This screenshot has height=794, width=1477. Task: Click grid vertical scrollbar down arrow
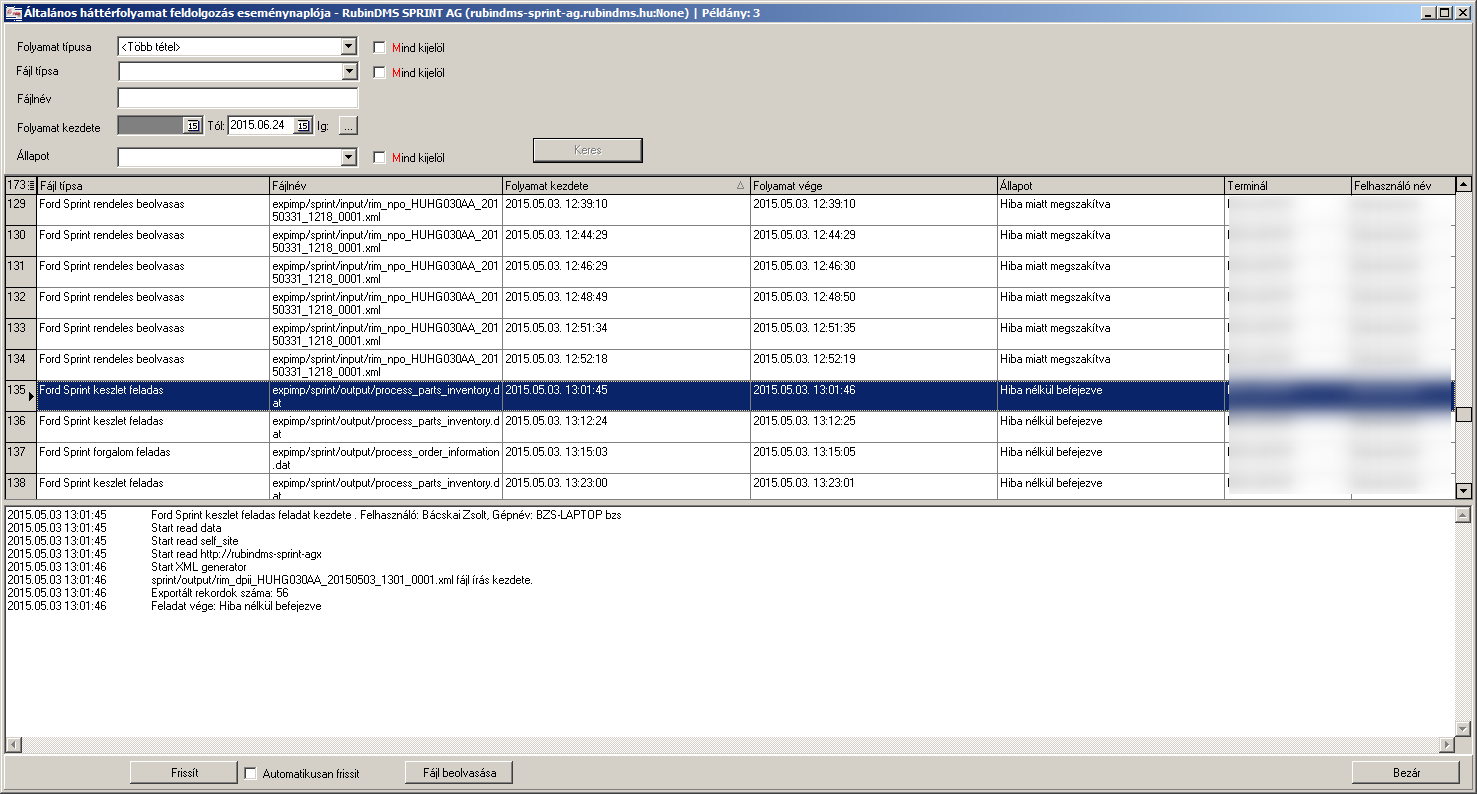click(1463, 491)
